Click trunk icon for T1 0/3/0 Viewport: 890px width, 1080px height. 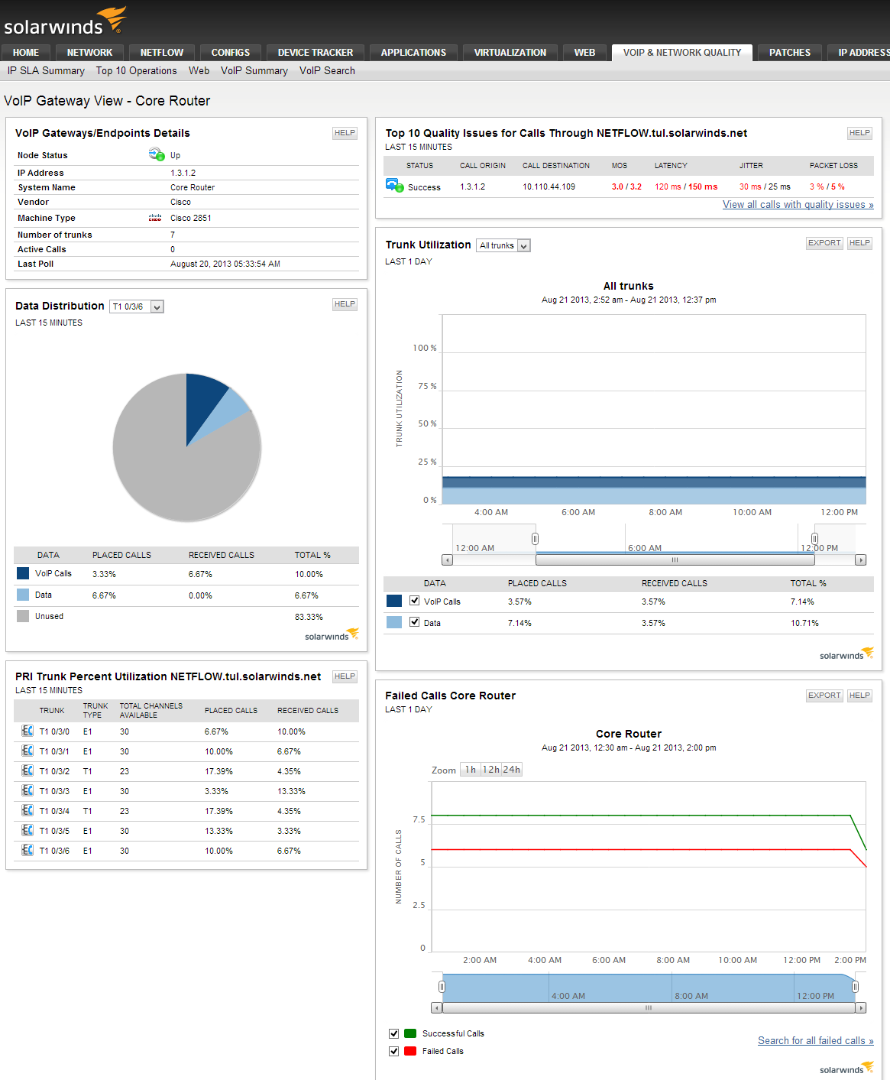(x=27, y=731)
